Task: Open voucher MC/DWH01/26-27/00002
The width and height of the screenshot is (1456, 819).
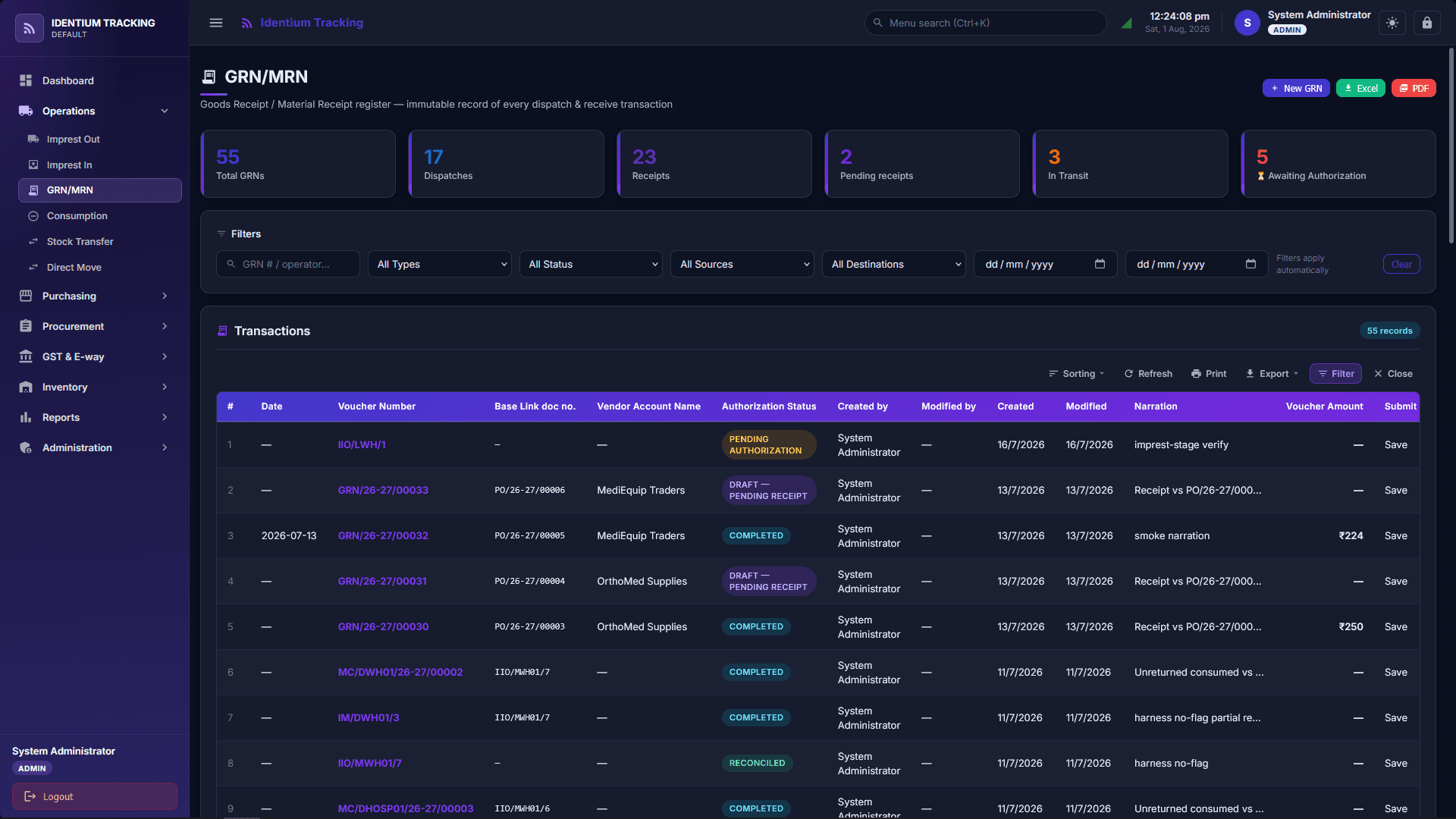Action: [400, 672]
